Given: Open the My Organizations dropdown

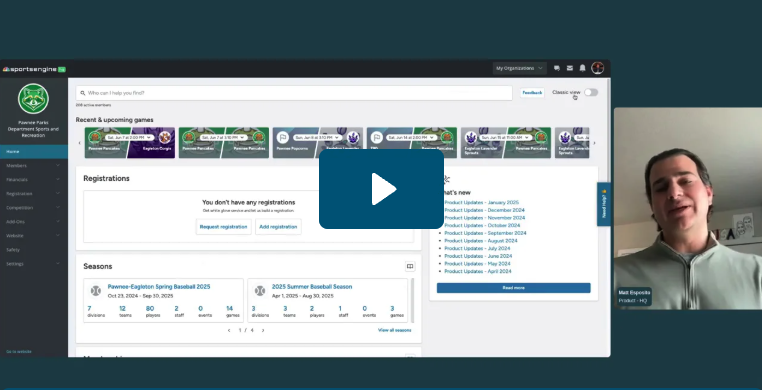Looking at the screenshot, I should pos(520,68).
